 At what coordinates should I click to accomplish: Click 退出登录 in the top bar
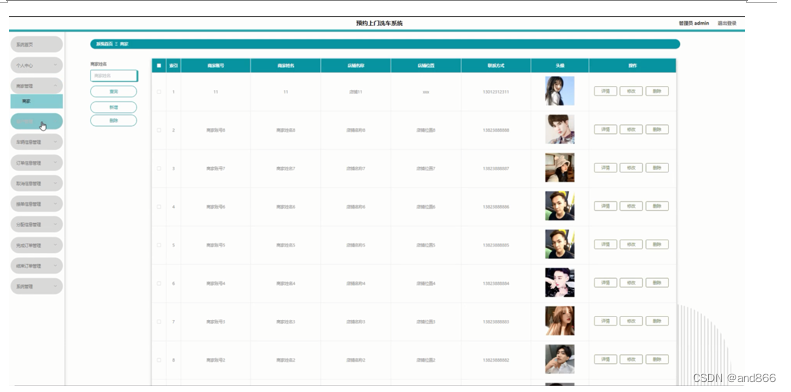click(727, 23)
